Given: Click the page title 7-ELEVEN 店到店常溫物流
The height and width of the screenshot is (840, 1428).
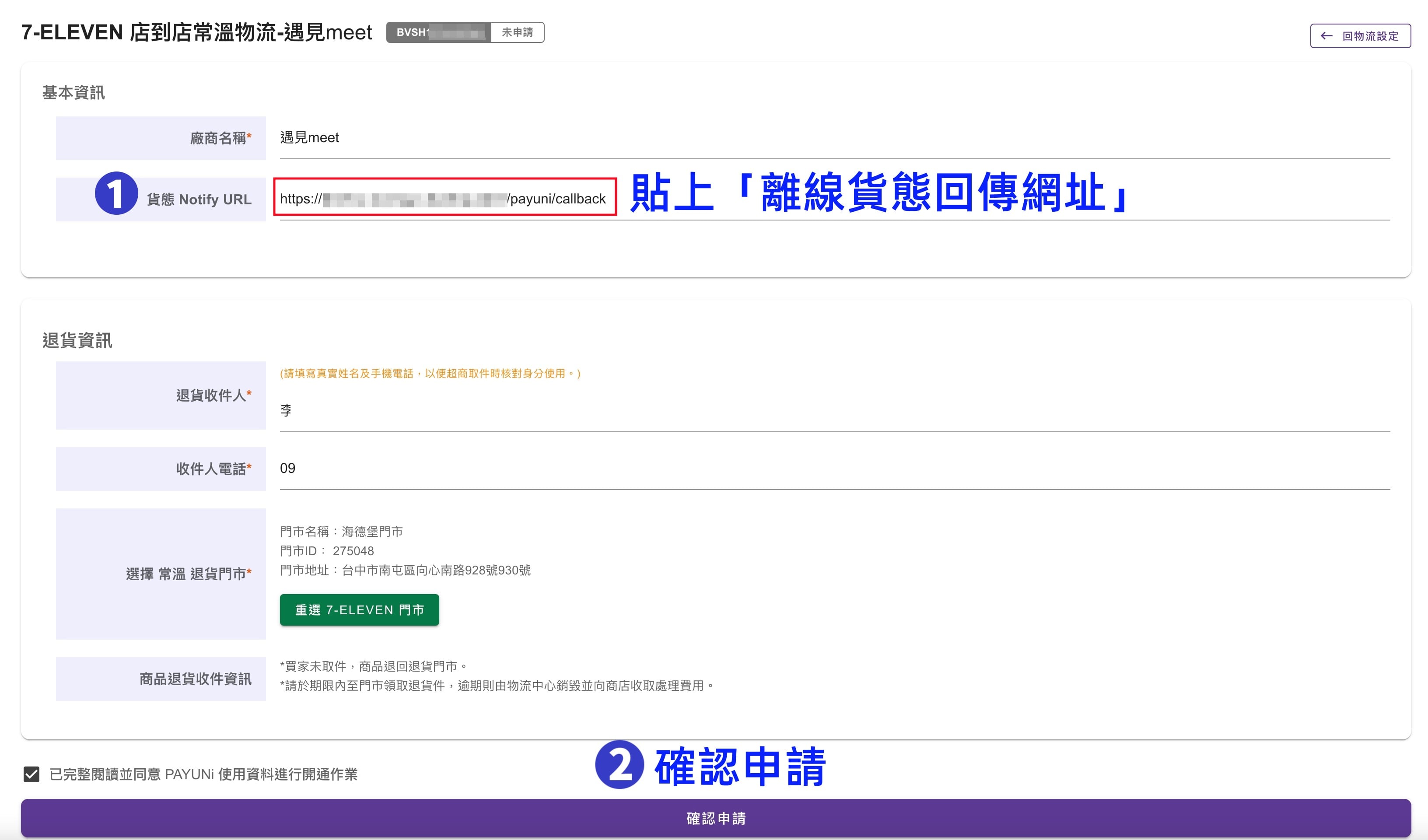Looking at the screenshot, I should point(196,32).
